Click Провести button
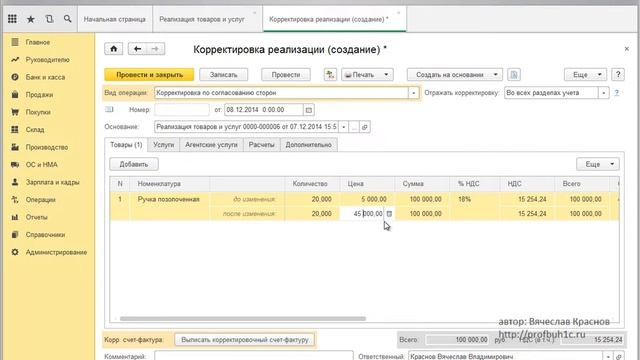 point(286,75)
